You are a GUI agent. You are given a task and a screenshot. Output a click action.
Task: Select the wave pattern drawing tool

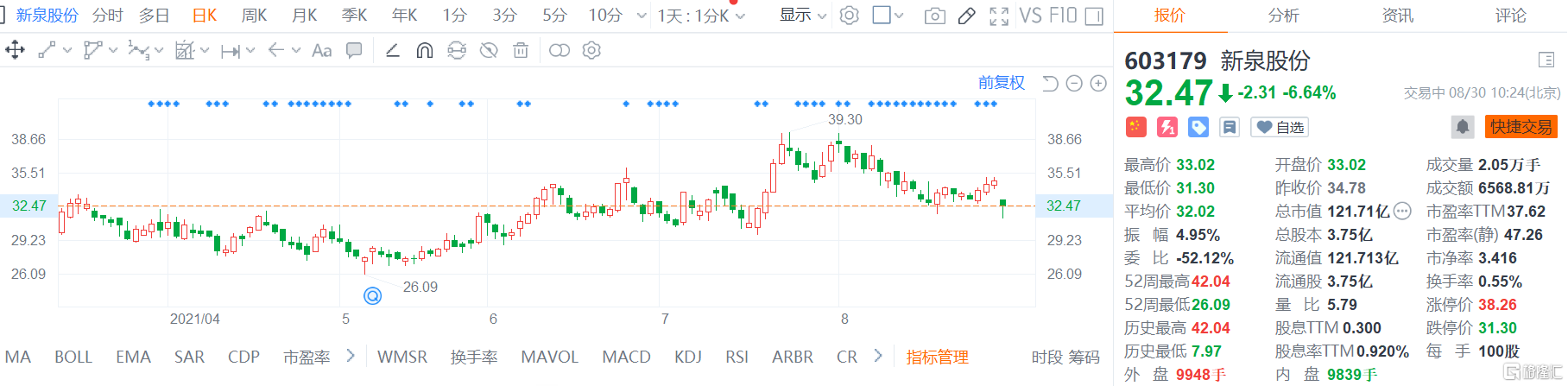click(137, 50)
